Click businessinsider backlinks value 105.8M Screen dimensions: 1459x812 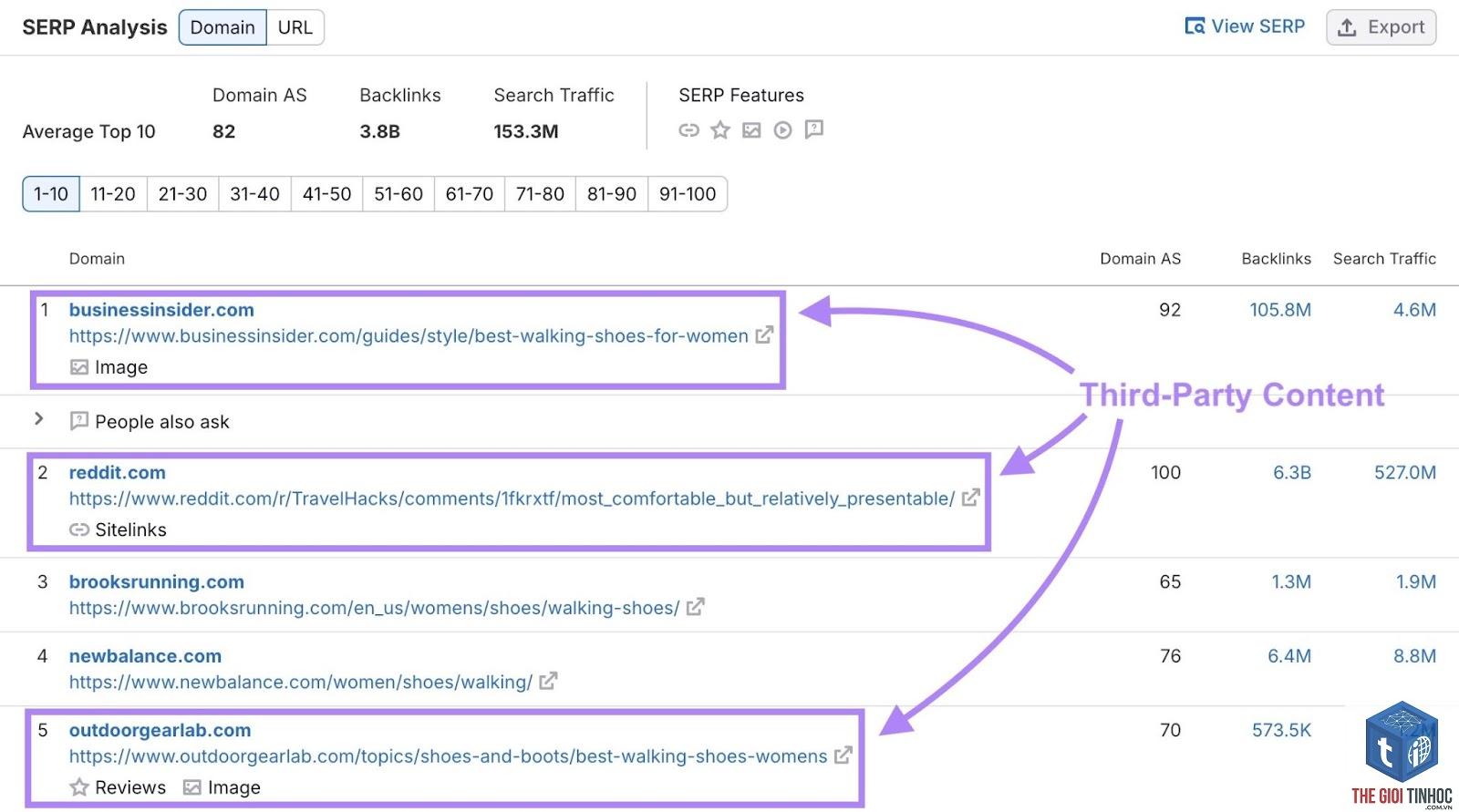pyautogui.click(x=1280, y=310)
